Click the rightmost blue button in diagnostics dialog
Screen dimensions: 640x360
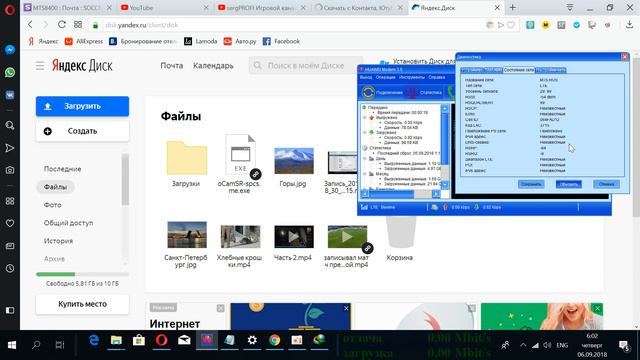click(x=606, y=184)
